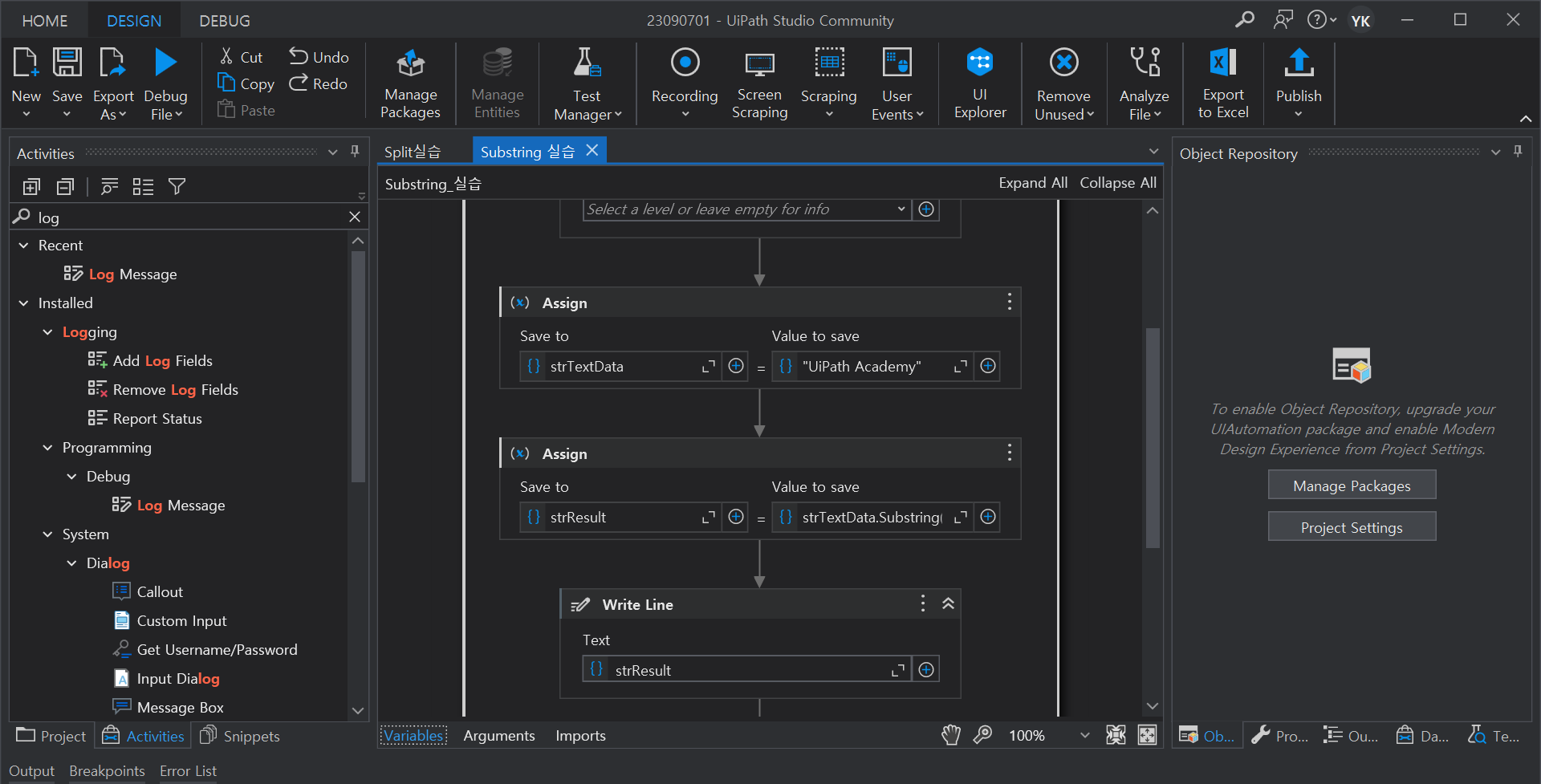The height and width of the screenshot is (784, 1541).
Task: Collapse all activities tree icon
Action: click(x=65, y=187)
